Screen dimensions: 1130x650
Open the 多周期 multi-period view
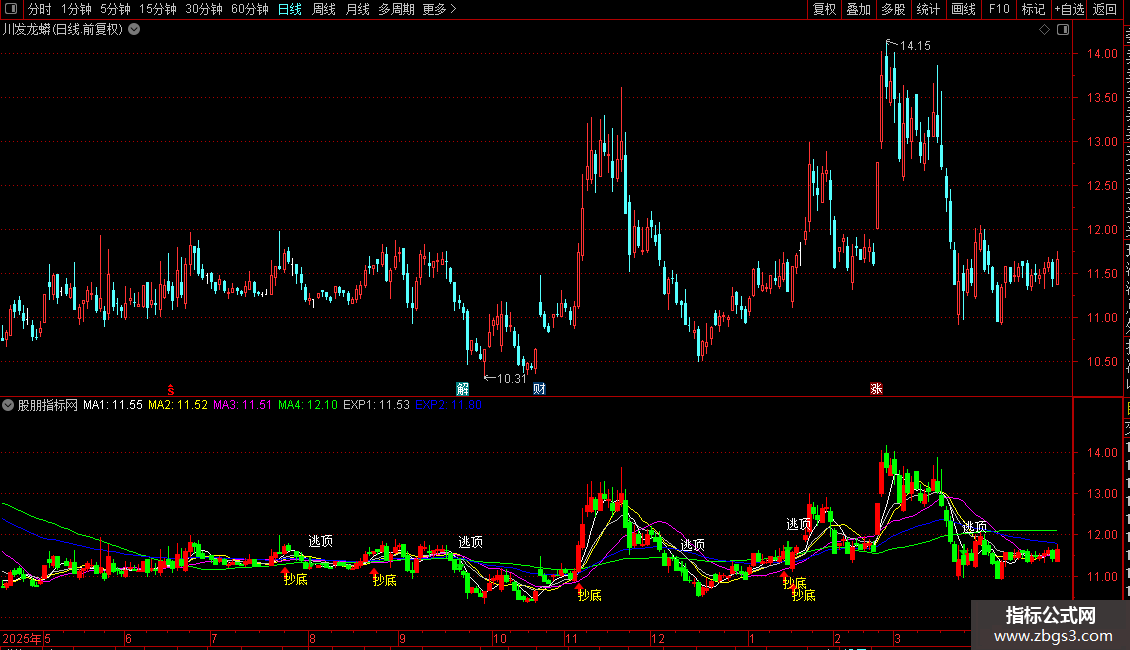click(x=396, y=9)
